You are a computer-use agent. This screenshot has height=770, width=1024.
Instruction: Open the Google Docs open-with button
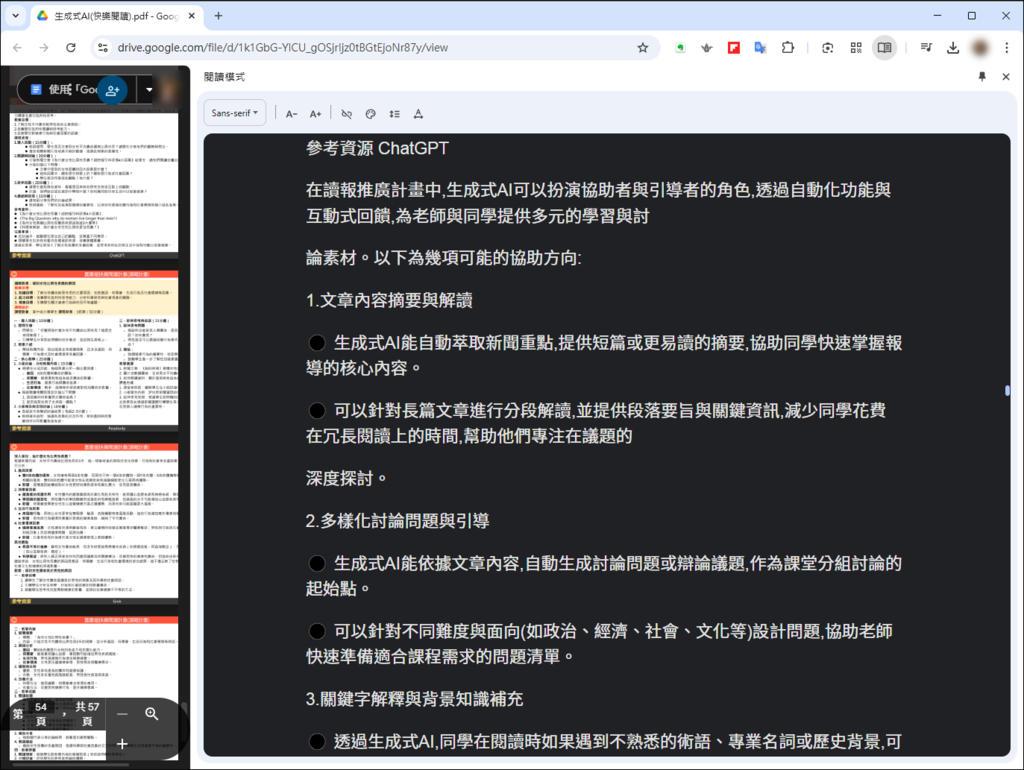(x=63, y=89)
